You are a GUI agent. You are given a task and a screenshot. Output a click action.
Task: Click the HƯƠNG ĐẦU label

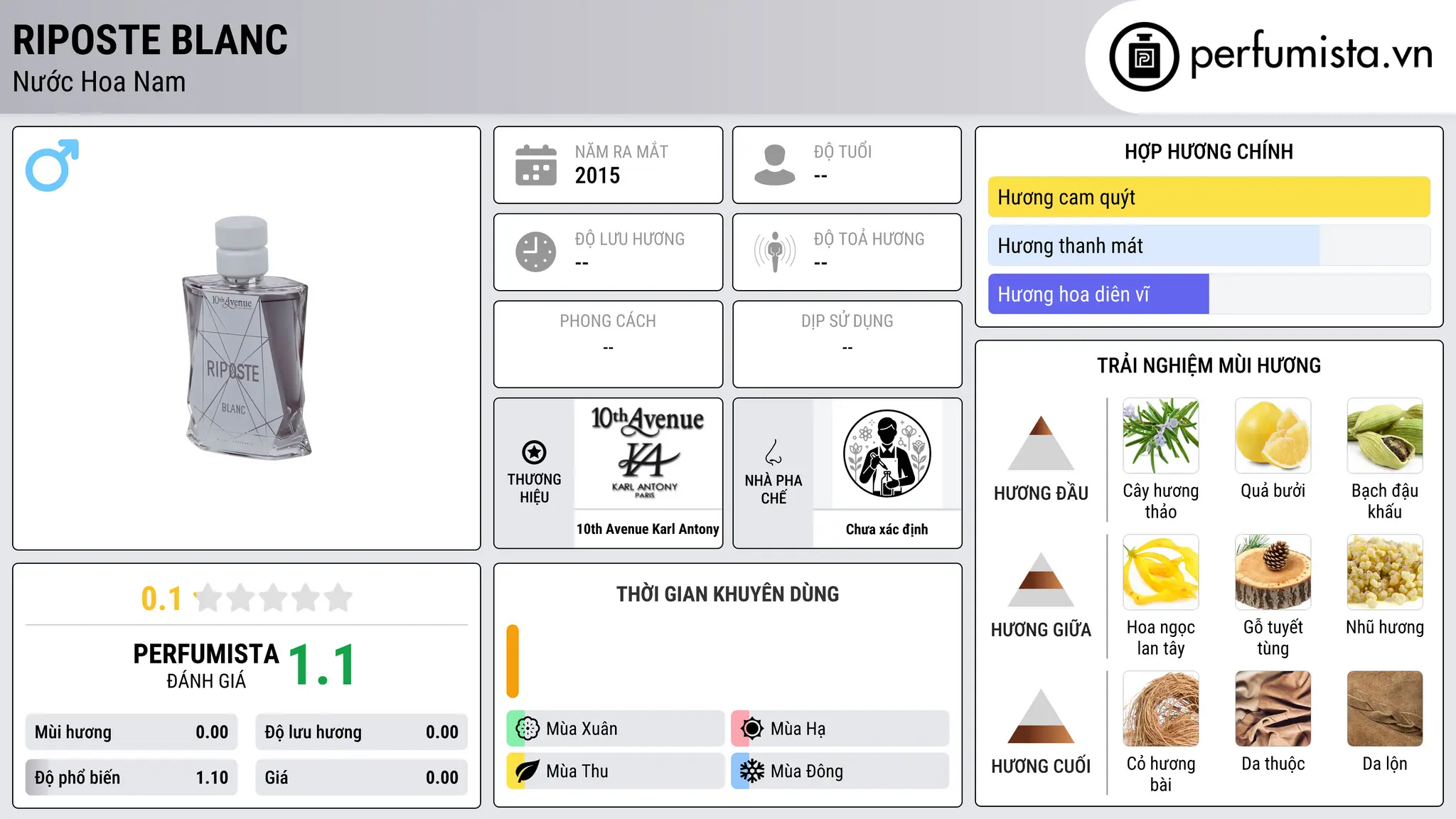(x=1041, y=493)
